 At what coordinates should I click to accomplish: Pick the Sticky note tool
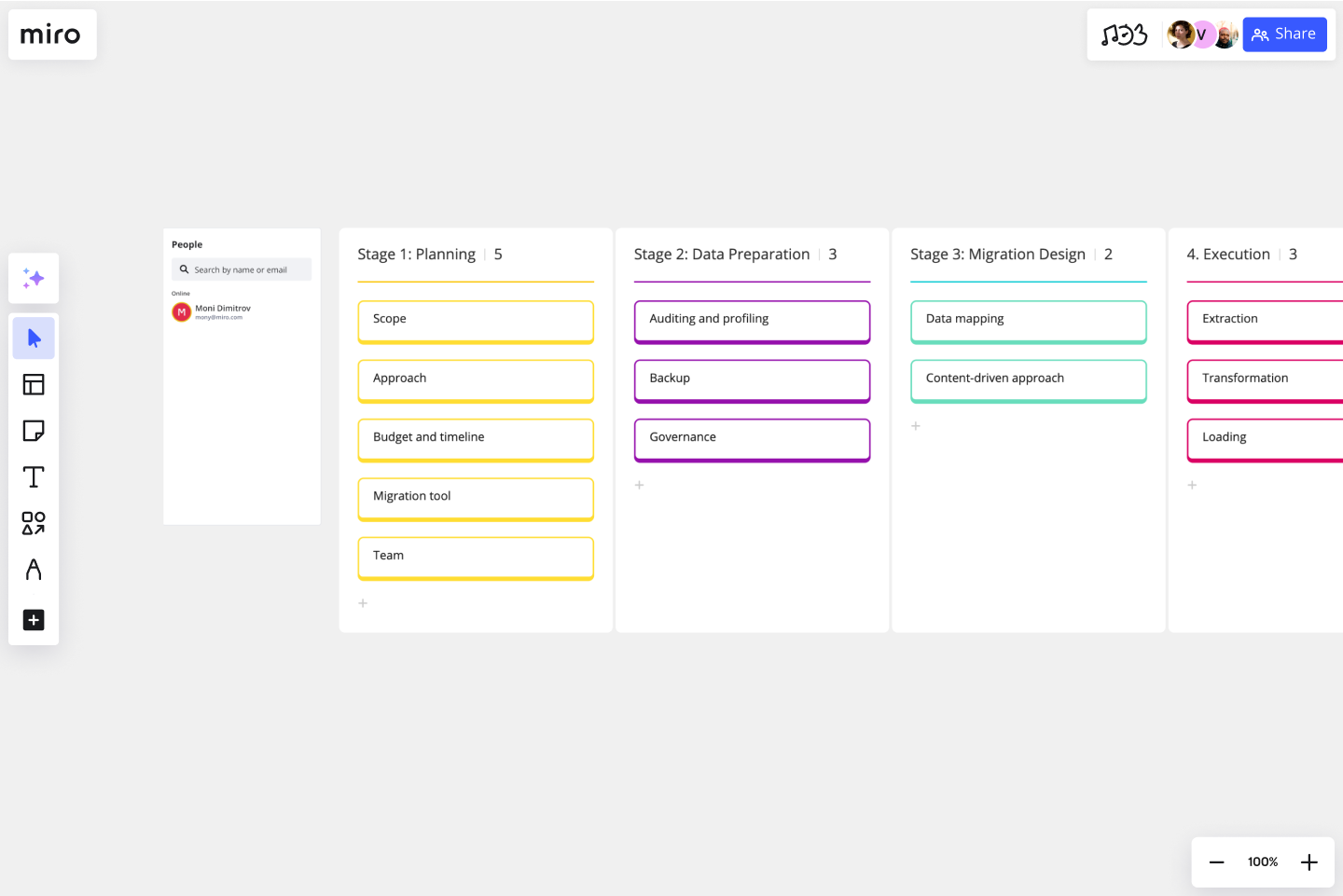[x=34, y=431]
